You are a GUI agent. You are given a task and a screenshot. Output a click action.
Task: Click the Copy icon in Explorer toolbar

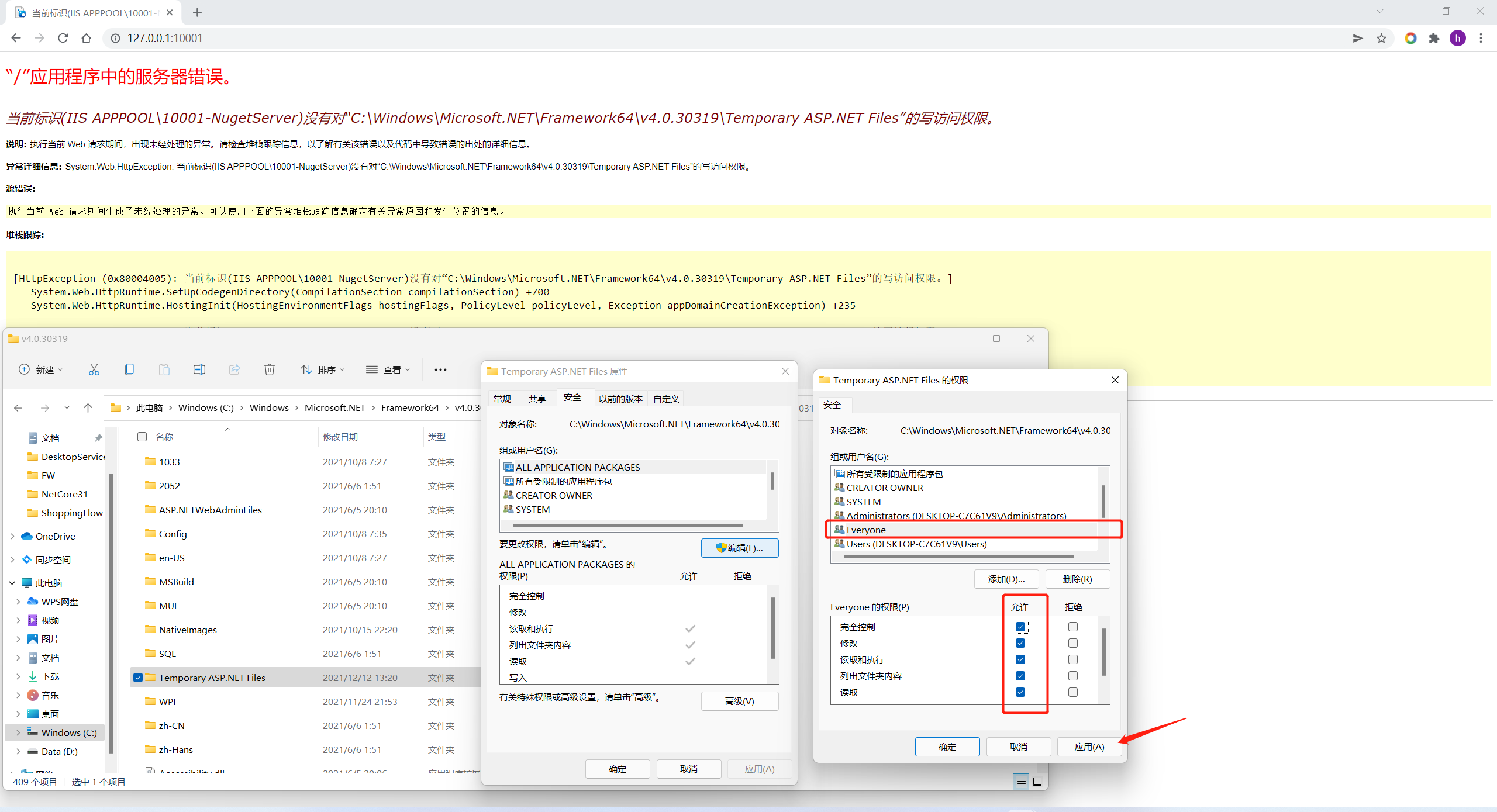point(129,369)
